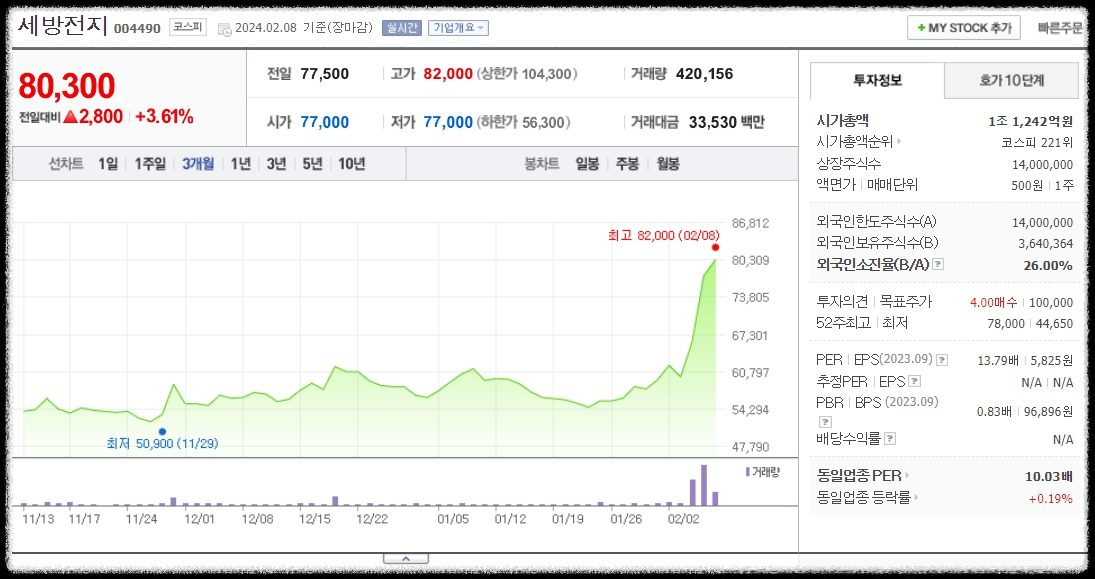Image resolution: width=1095 pixels, height=579 pixels.
Task: Click the 동일업종 PER value 10.03배
Action: point(1048,476)
